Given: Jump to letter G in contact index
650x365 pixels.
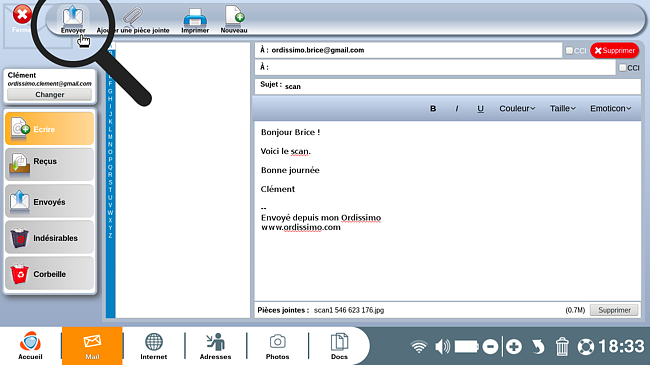Looking at the screenshot, I should tap(110, 91).
